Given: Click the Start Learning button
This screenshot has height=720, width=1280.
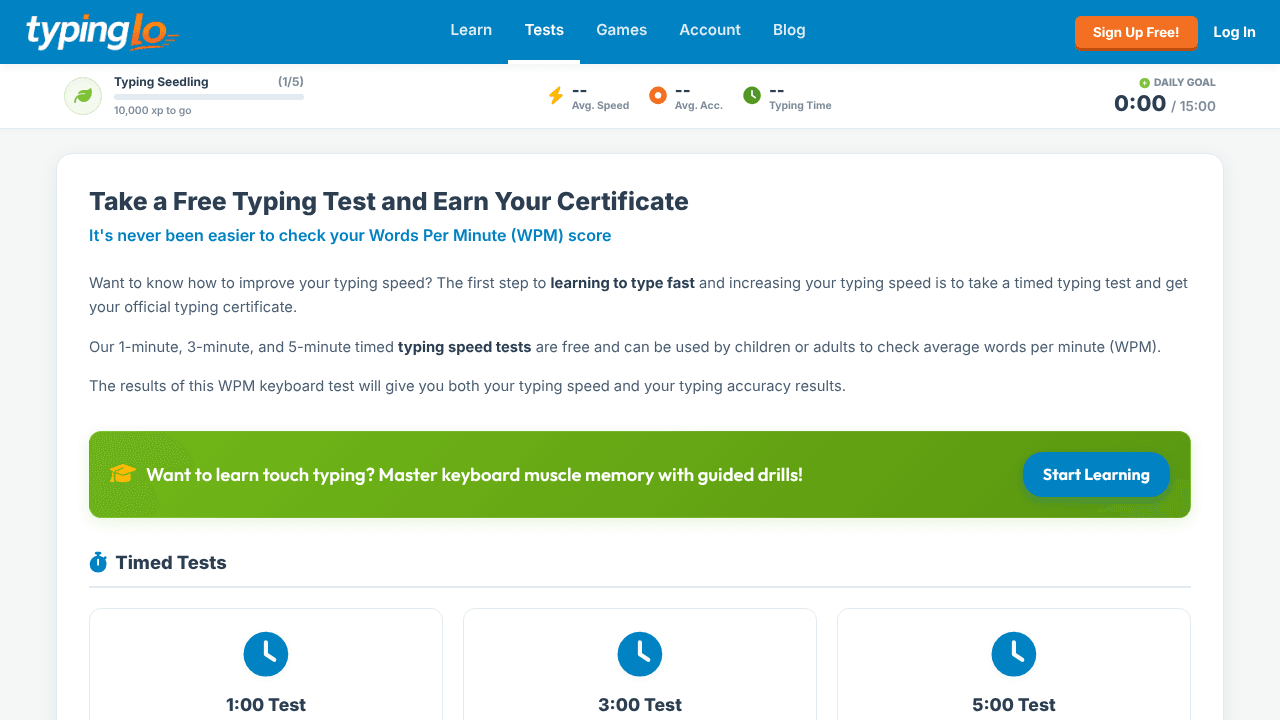Looking at the screenshot, I should [x=1096, y=475].
